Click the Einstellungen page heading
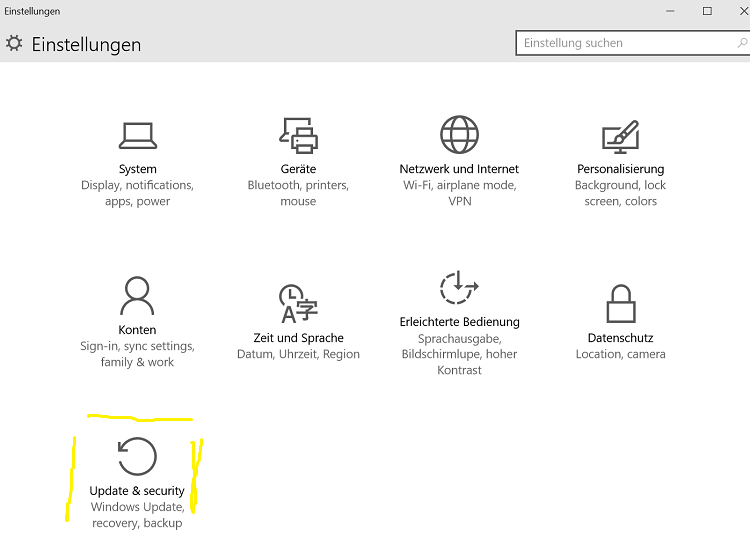The width and height of the screenshot is (750, 560). [87, 45]
